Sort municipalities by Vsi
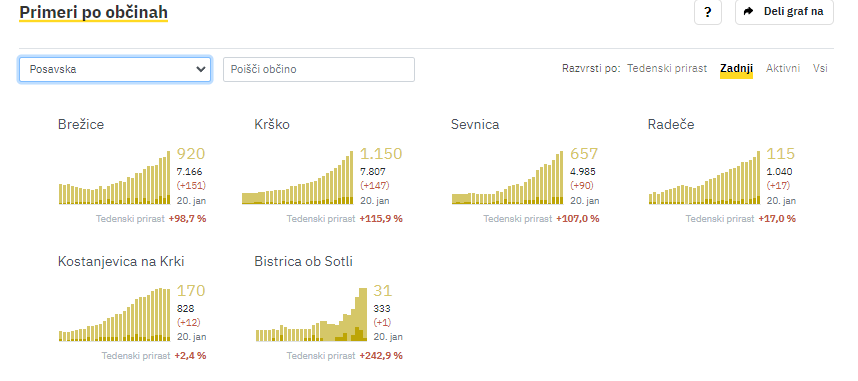This screenshot has width=858, height=381. 820,68
